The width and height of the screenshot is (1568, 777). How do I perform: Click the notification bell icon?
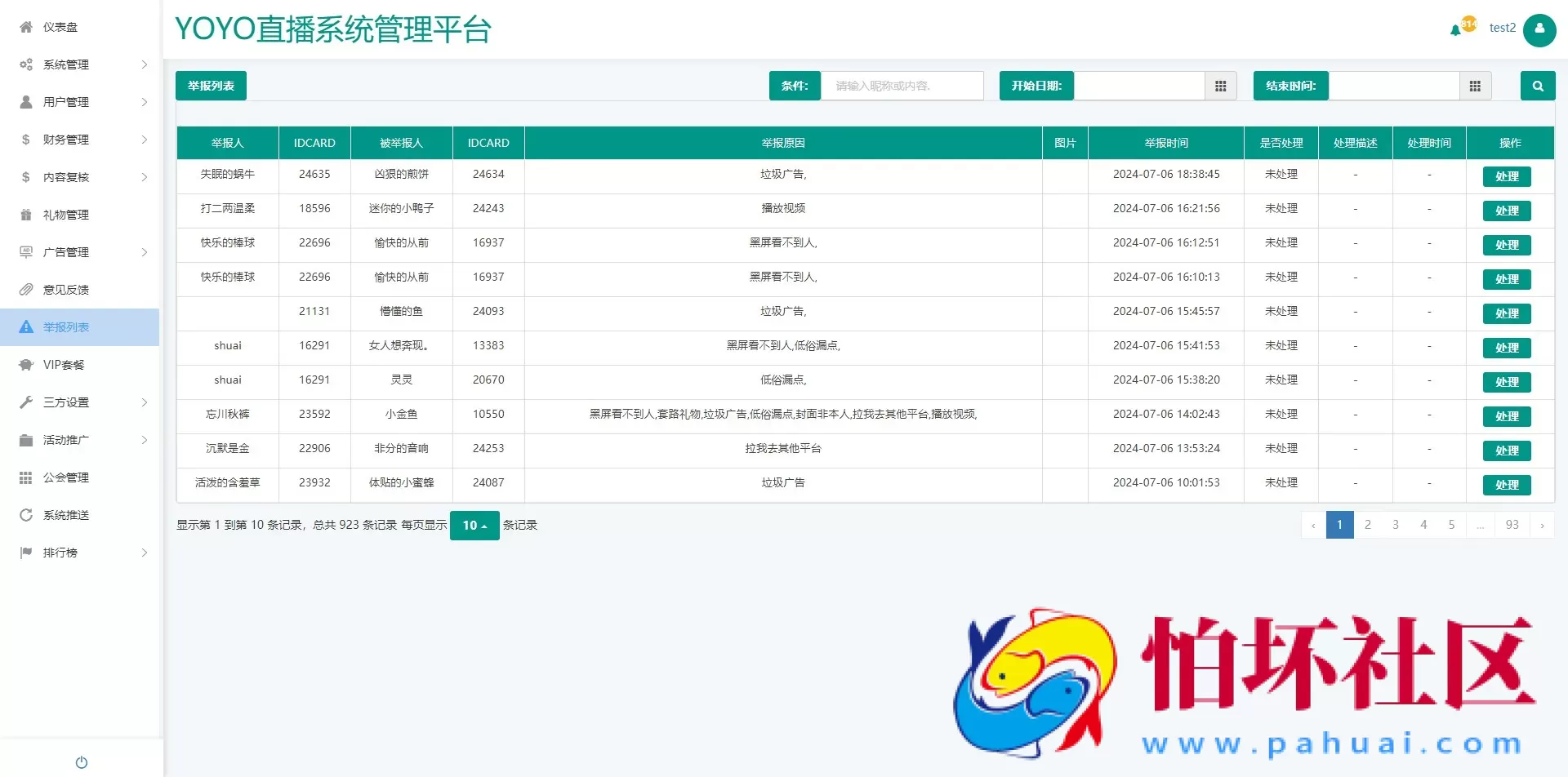[1455, 30]
